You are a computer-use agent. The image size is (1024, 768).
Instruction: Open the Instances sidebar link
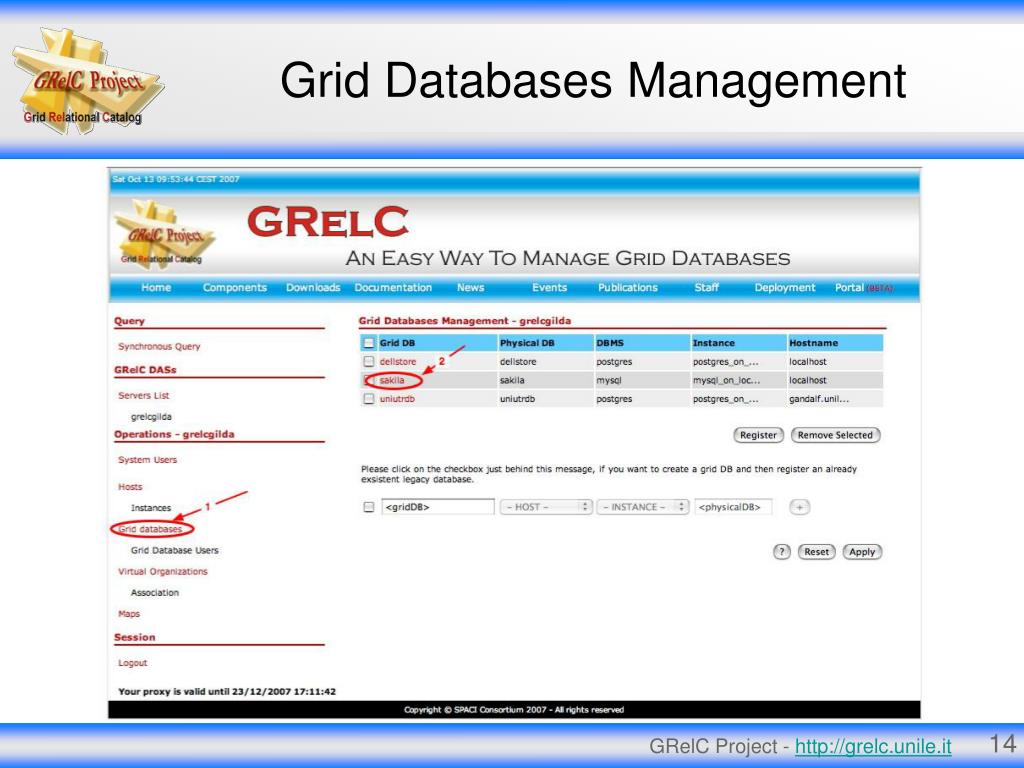point(151,508)
